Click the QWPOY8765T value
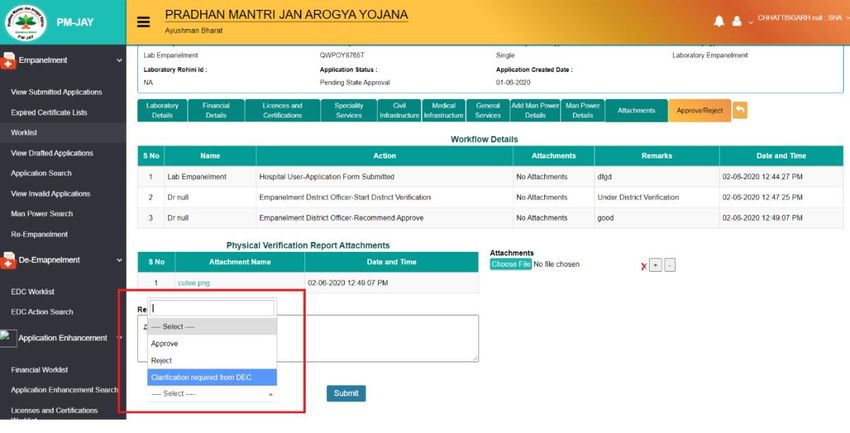 [342, 55]
